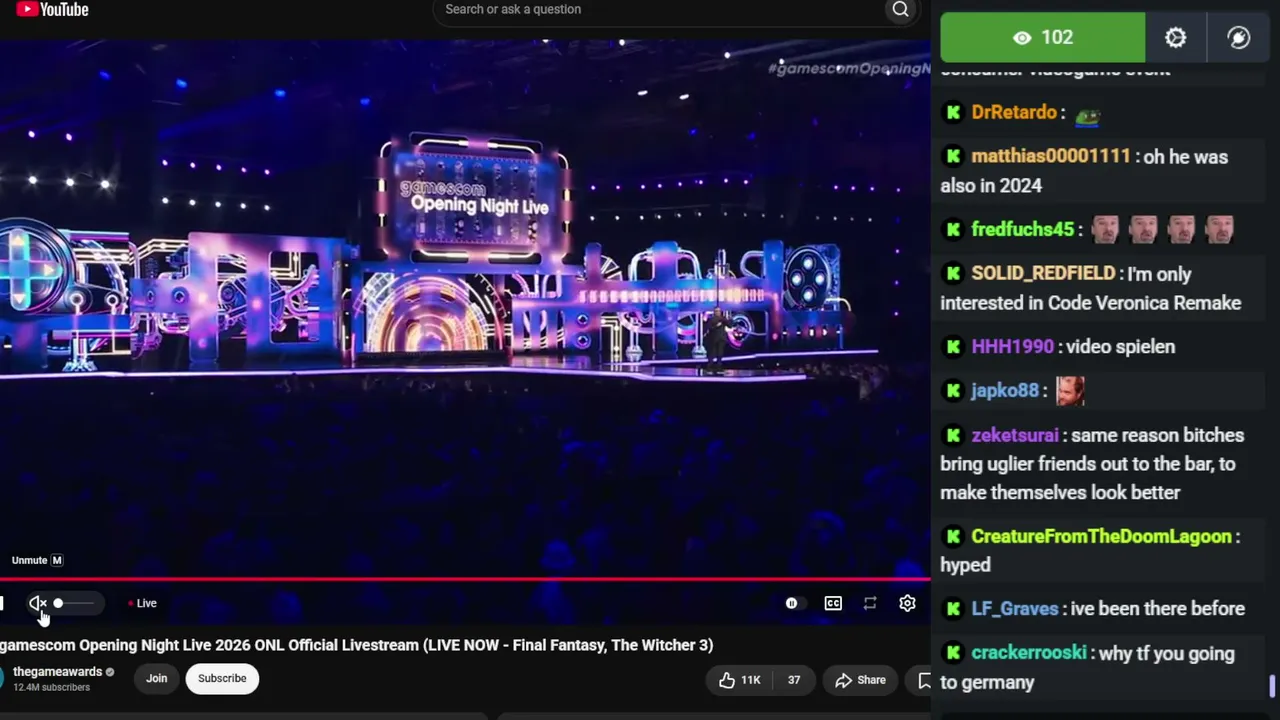The image size is (1280, 720).
Task: Click message text 'ive been there before'
Action: [x=1158, y=608]
